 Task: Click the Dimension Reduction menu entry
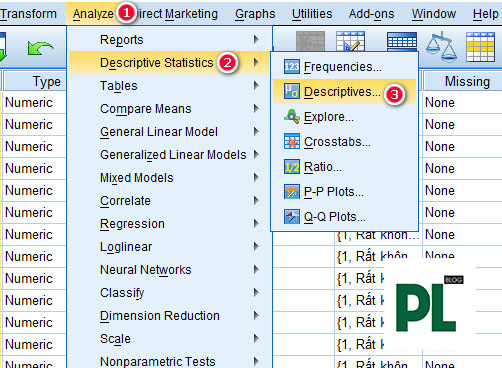pyautogui.click(x=169, y=316)
